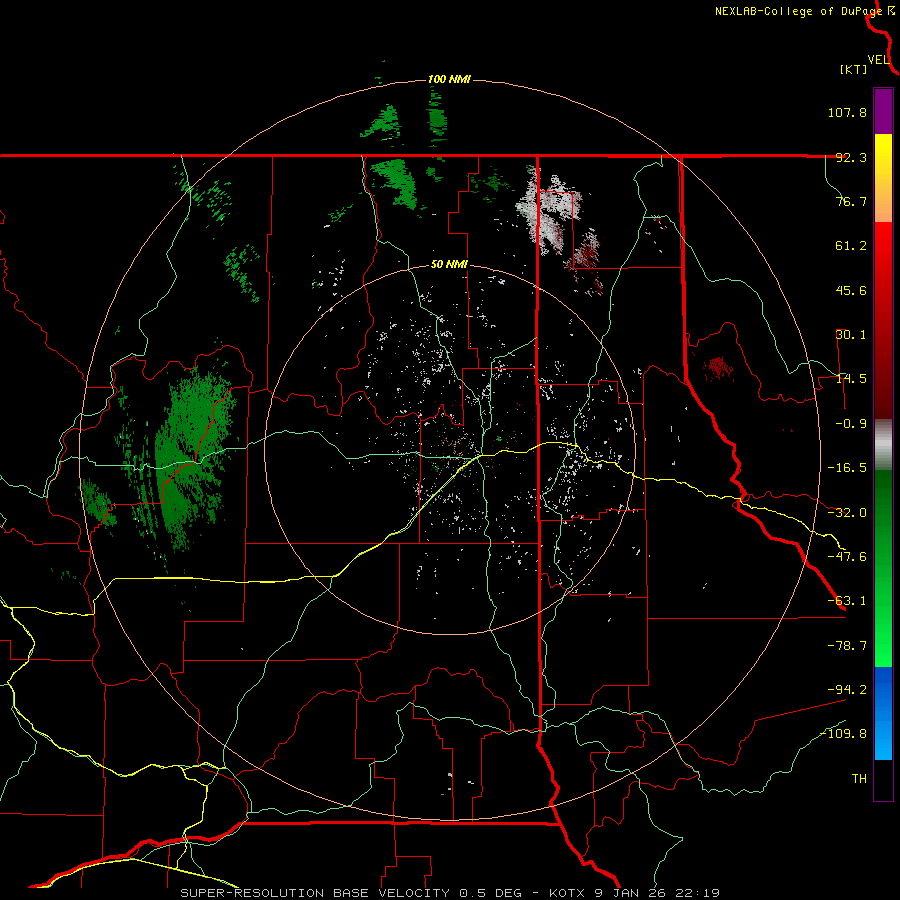Click the product title caption at bottom
This screenshot has width=900, height=900.
tap(450, 893)
